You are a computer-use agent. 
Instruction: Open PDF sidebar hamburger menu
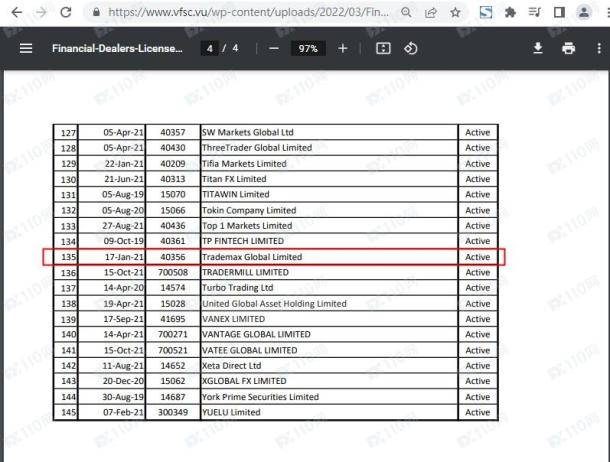[26, 48]
